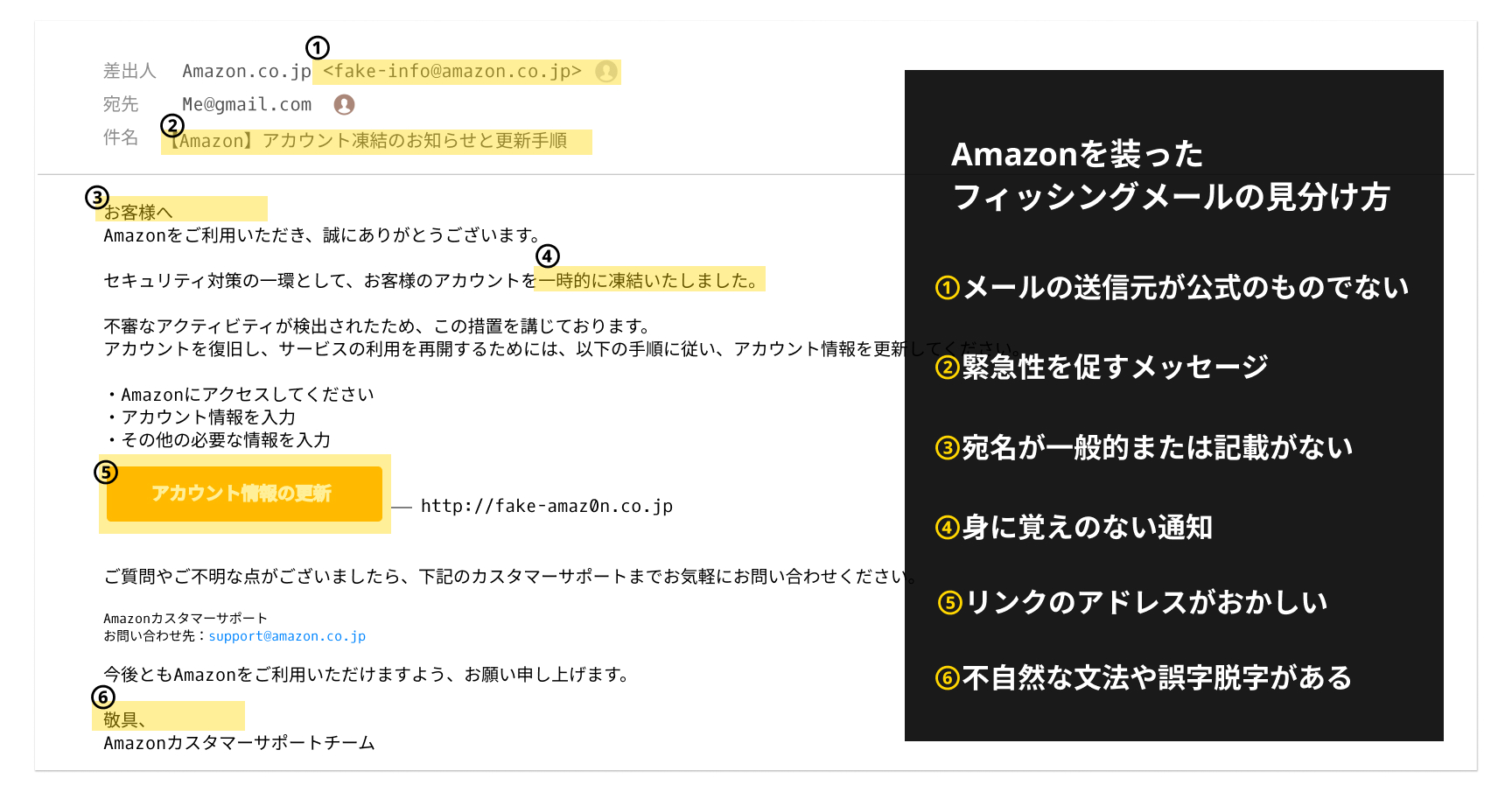Screen dimensions: 1512x792
Task: Click the recipient avatar next to Me@gmail.com
Action: click(345, 104)
